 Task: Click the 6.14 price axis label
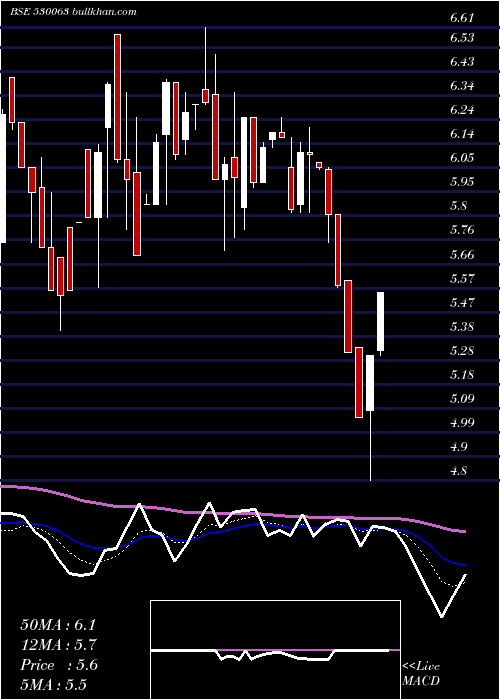click(461, 134)
